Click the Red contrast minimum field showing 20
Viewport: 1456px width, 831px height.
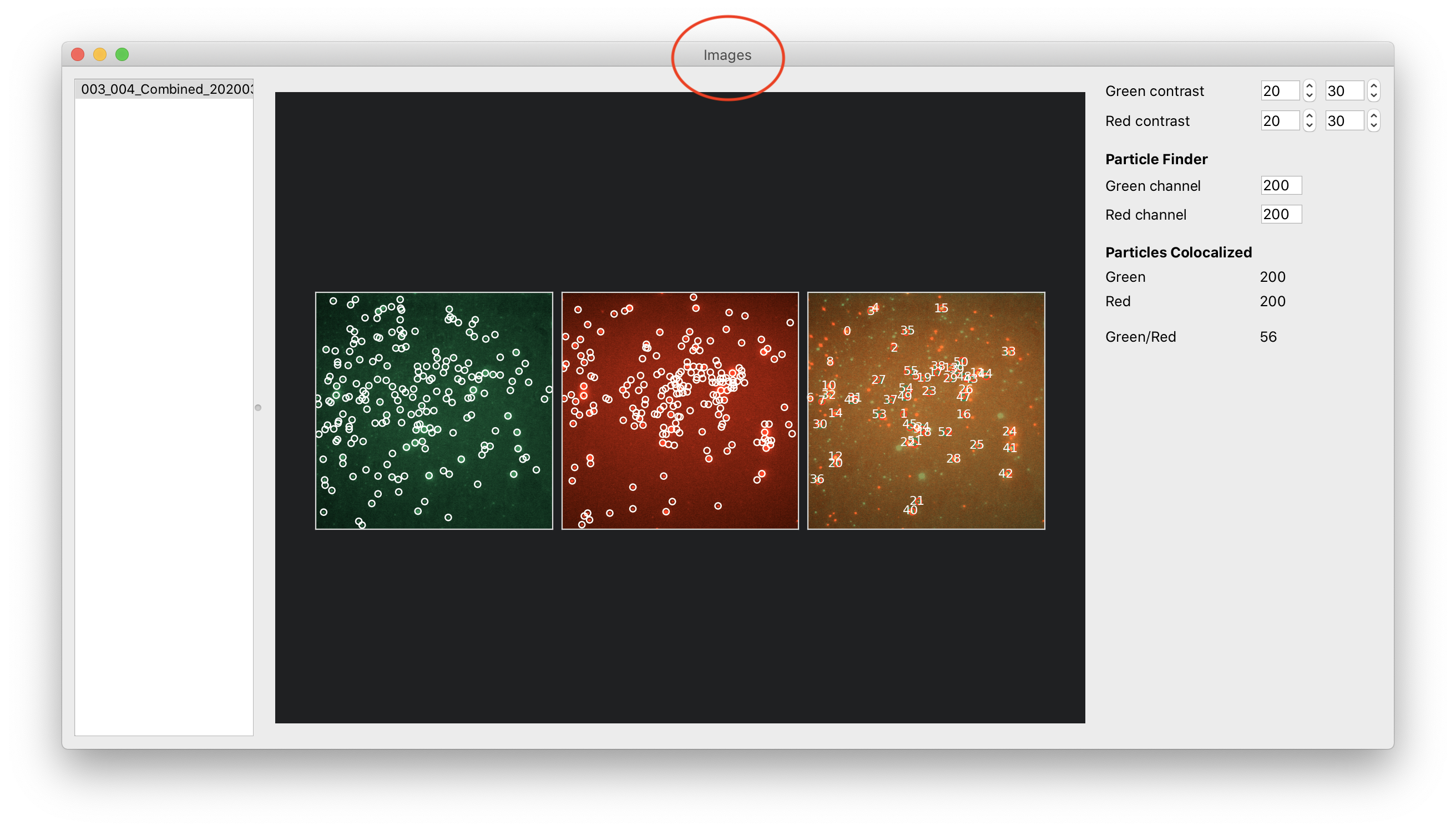(x=1279, y=121)
